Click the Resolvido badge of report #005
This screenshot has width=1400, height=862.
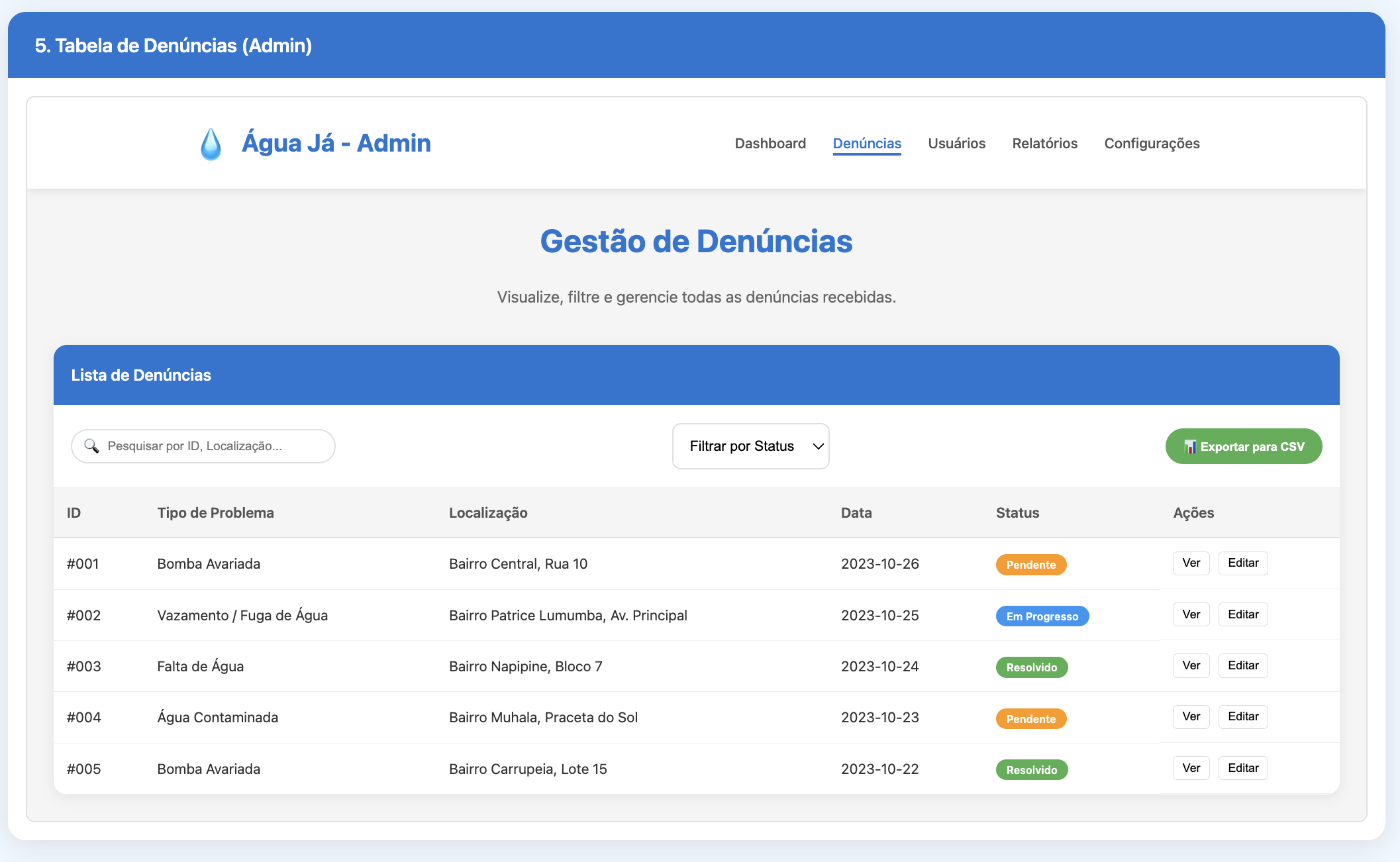point(1031,769)
